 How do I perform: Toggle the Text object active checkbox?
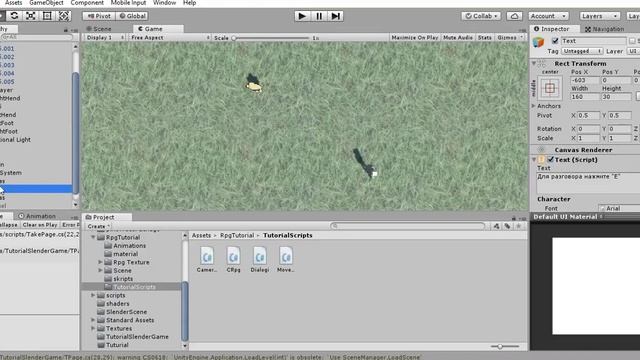(555, 41)
